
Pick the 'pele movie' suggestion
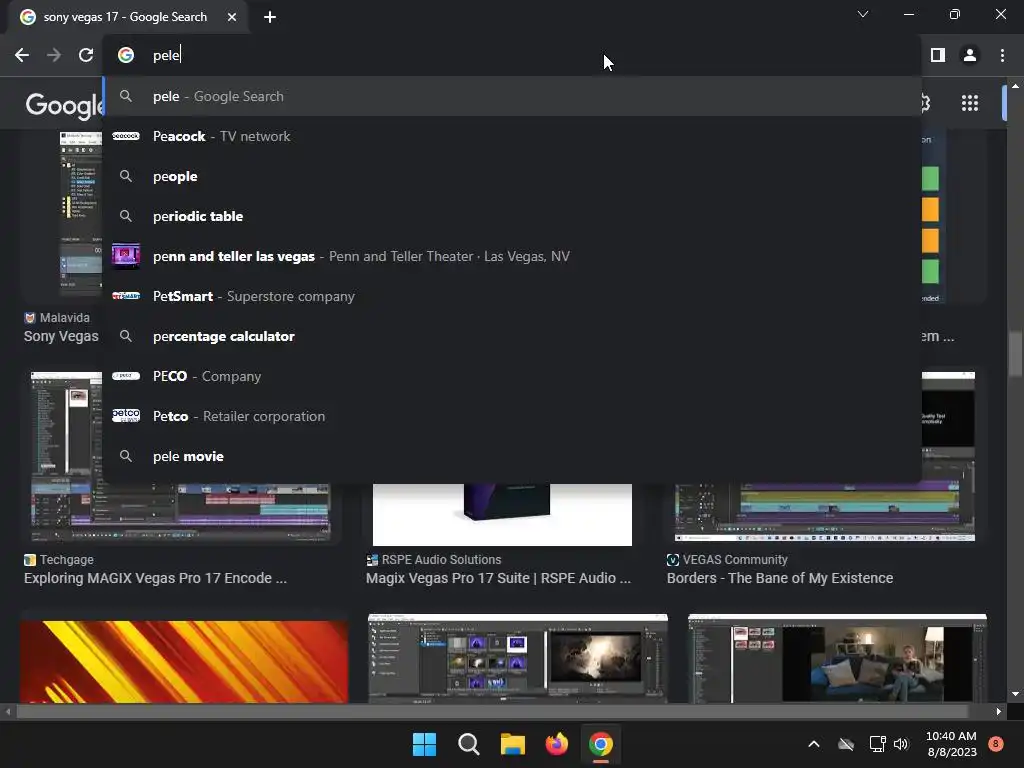coord(512,456)
